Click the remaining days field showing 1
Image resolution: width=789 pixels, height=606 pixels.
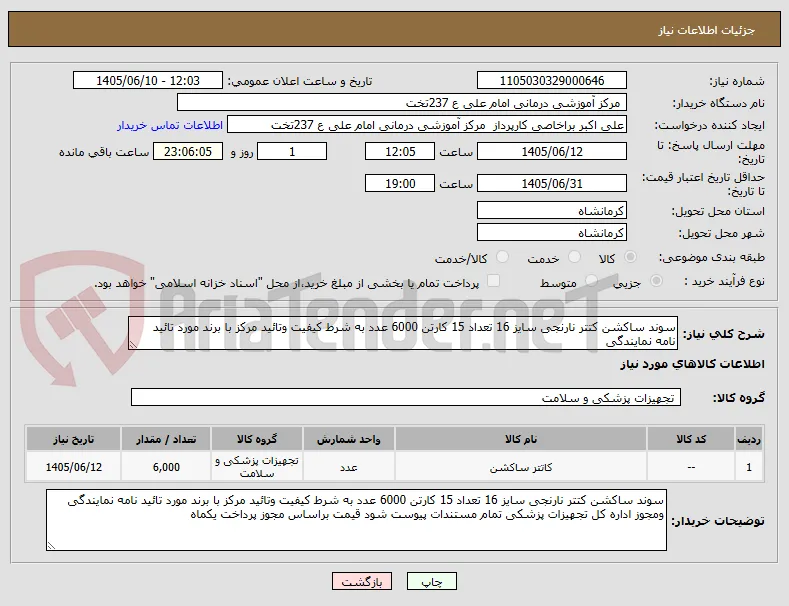click(292, 152)
